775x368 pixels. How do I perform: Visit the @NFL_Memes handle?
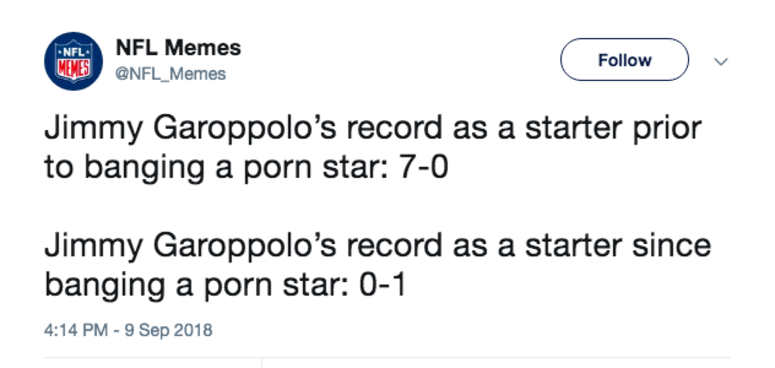click(171, 74)
